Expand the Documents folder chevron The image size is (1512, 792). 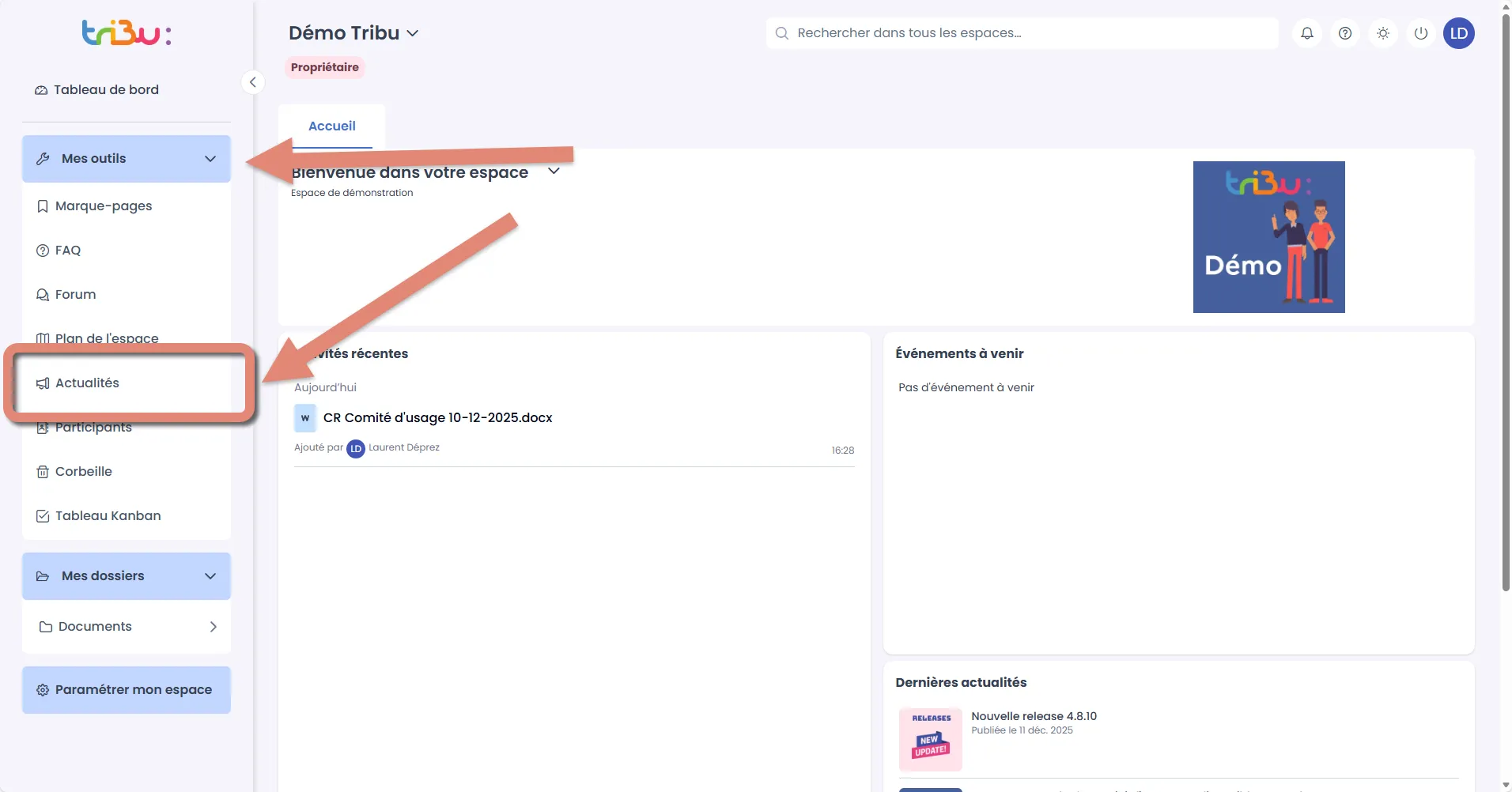[213, 627]
